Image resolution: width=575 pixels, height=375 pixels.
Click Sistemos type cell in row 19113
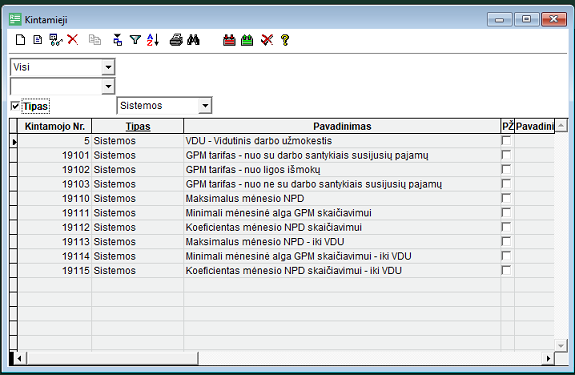point(138,242)
